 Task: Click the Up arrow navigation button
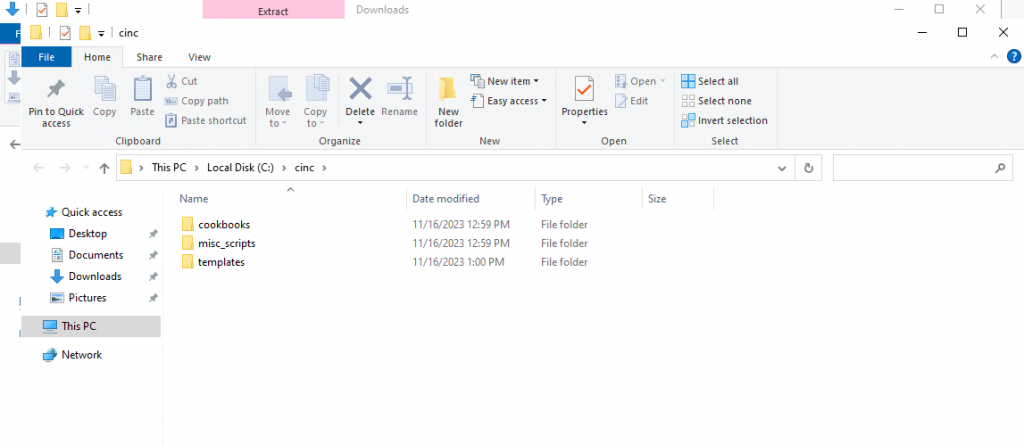point(104,168)
